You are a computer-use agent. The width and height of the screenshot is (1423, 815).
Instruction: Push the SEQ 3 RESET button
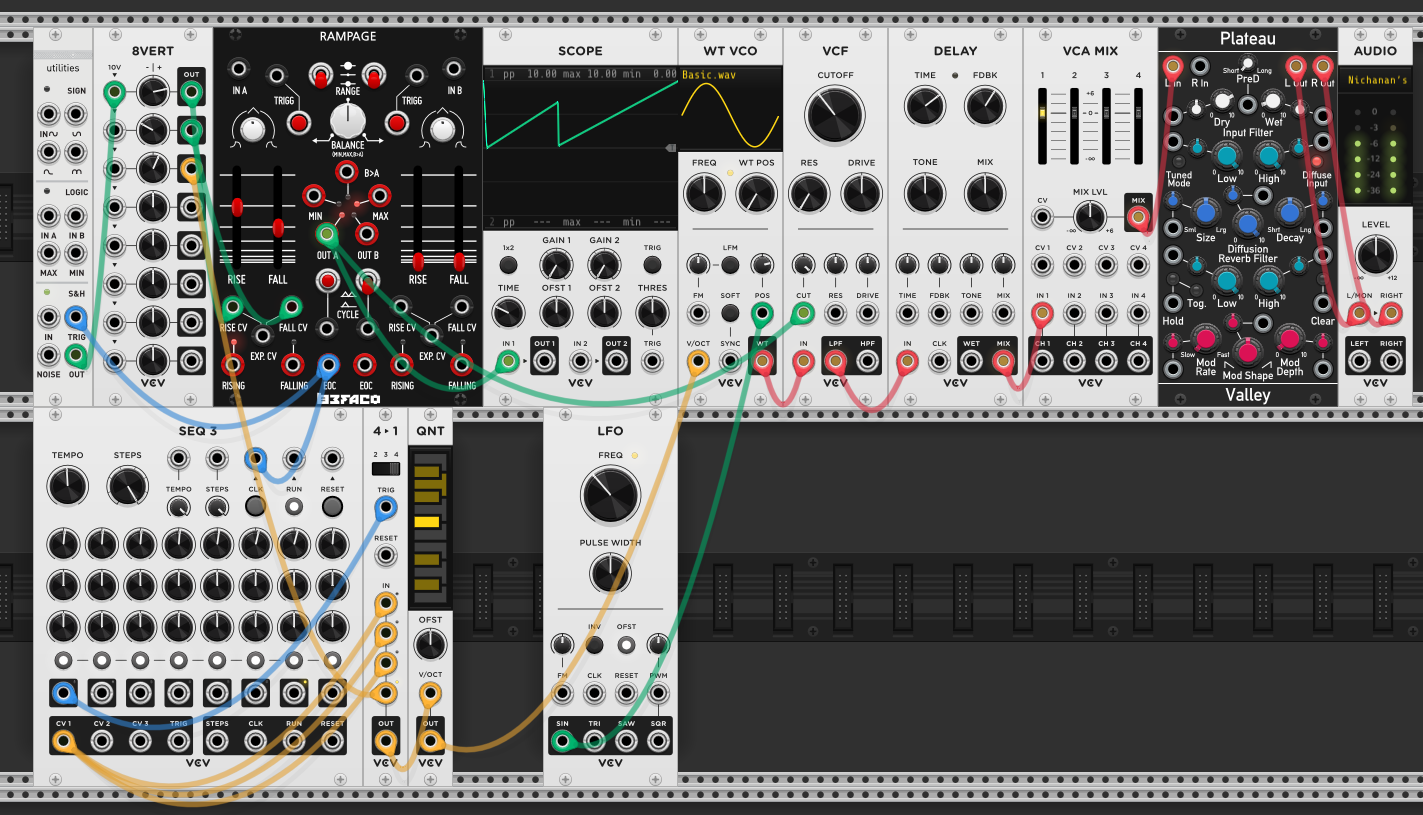coord(333,506)
